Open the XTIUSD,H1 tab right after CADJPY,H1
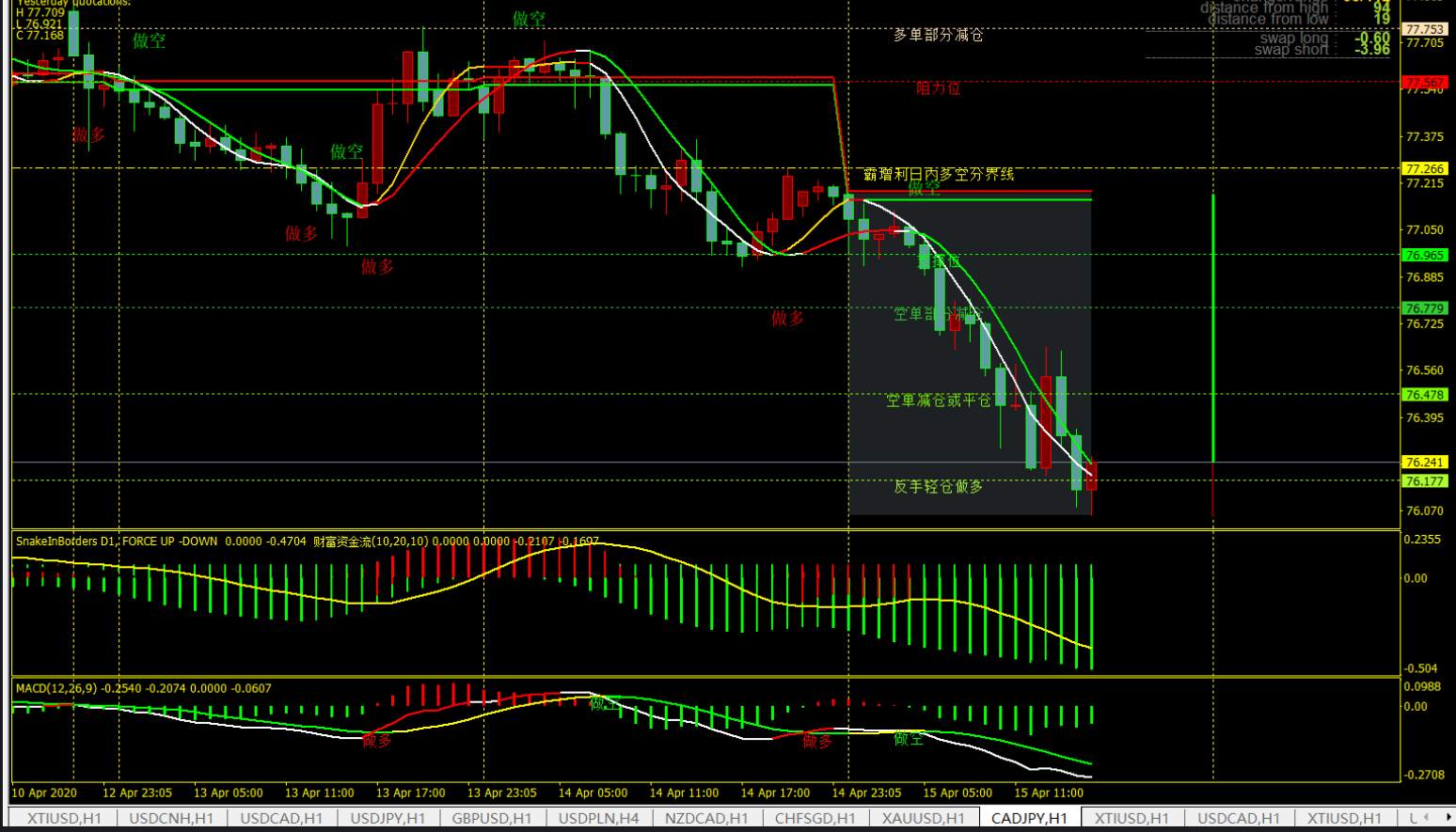 tap(1132, 818)
